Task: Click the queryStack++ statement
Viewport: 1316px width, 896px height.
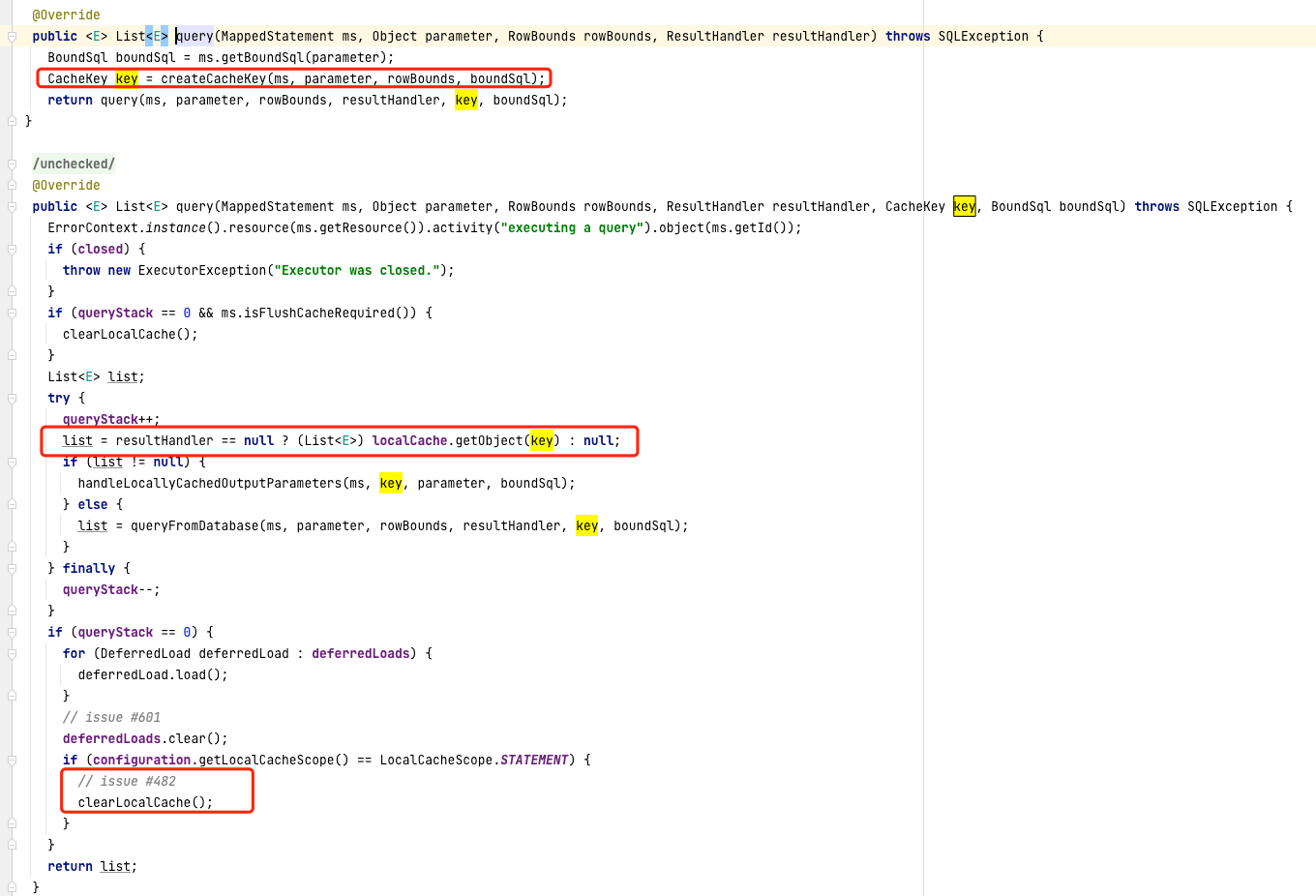Action: click(x=111, y=419)
